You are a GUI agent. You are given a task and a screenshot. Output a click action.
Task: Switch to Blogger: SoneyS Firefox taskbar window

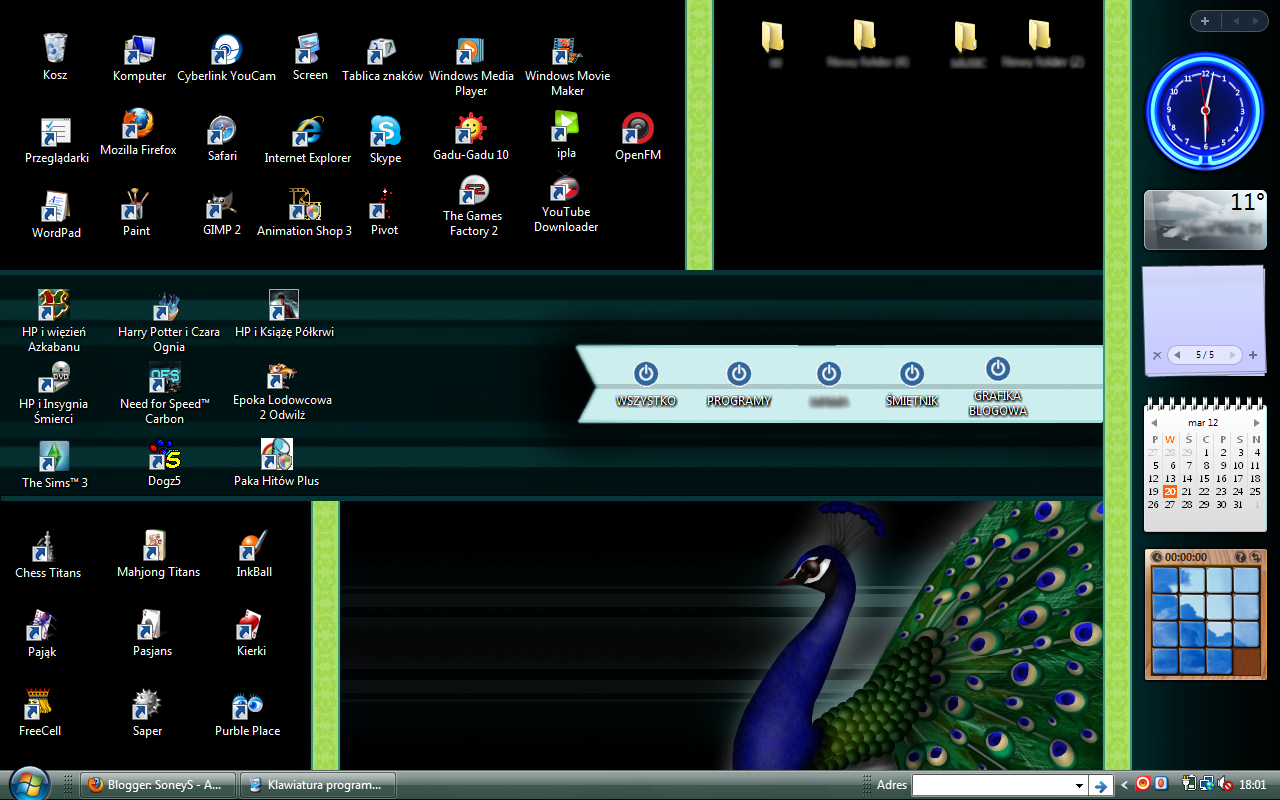click(158, 785)
